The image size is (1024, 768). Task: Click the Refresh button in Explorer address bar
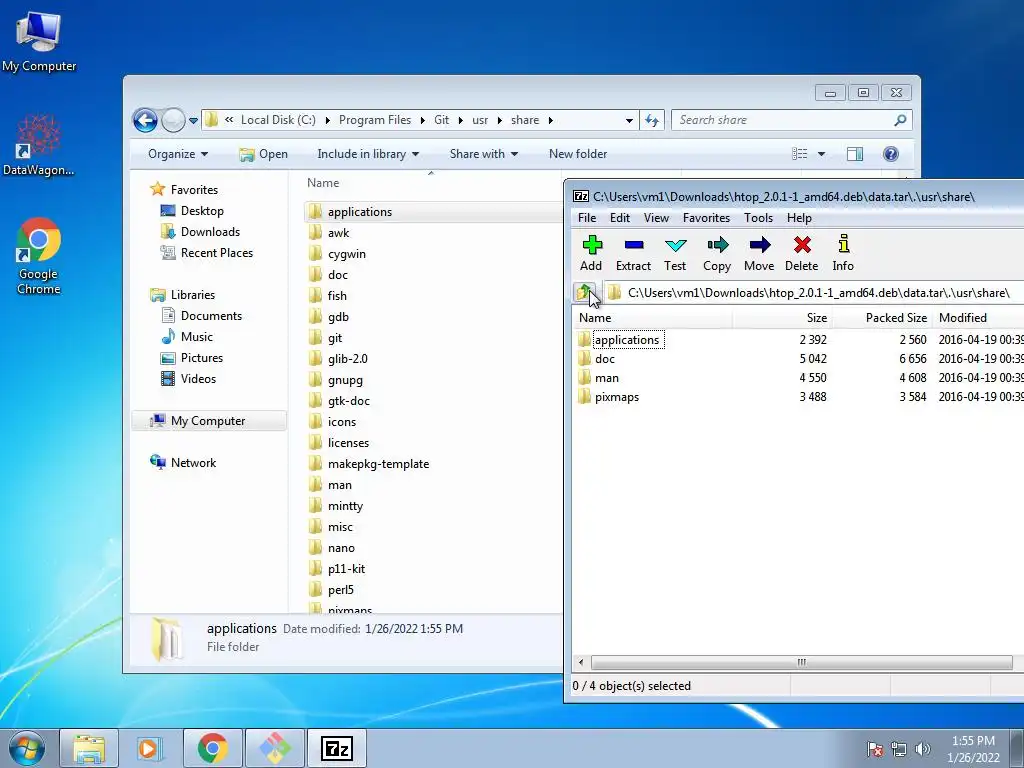coord(652,120)
